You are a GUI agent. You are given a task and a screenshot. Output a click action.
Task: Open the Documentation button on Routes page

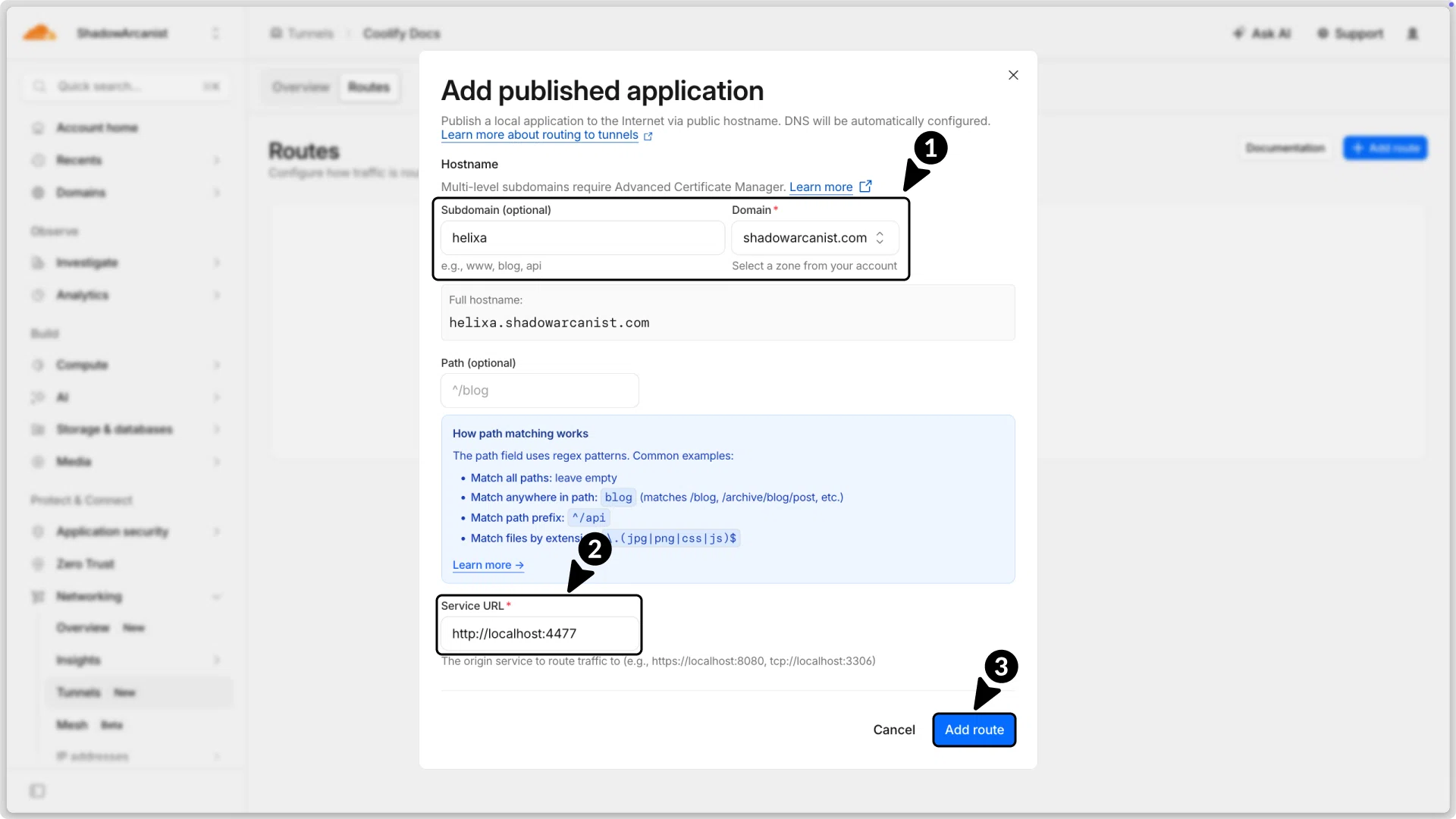[1285, 148]
